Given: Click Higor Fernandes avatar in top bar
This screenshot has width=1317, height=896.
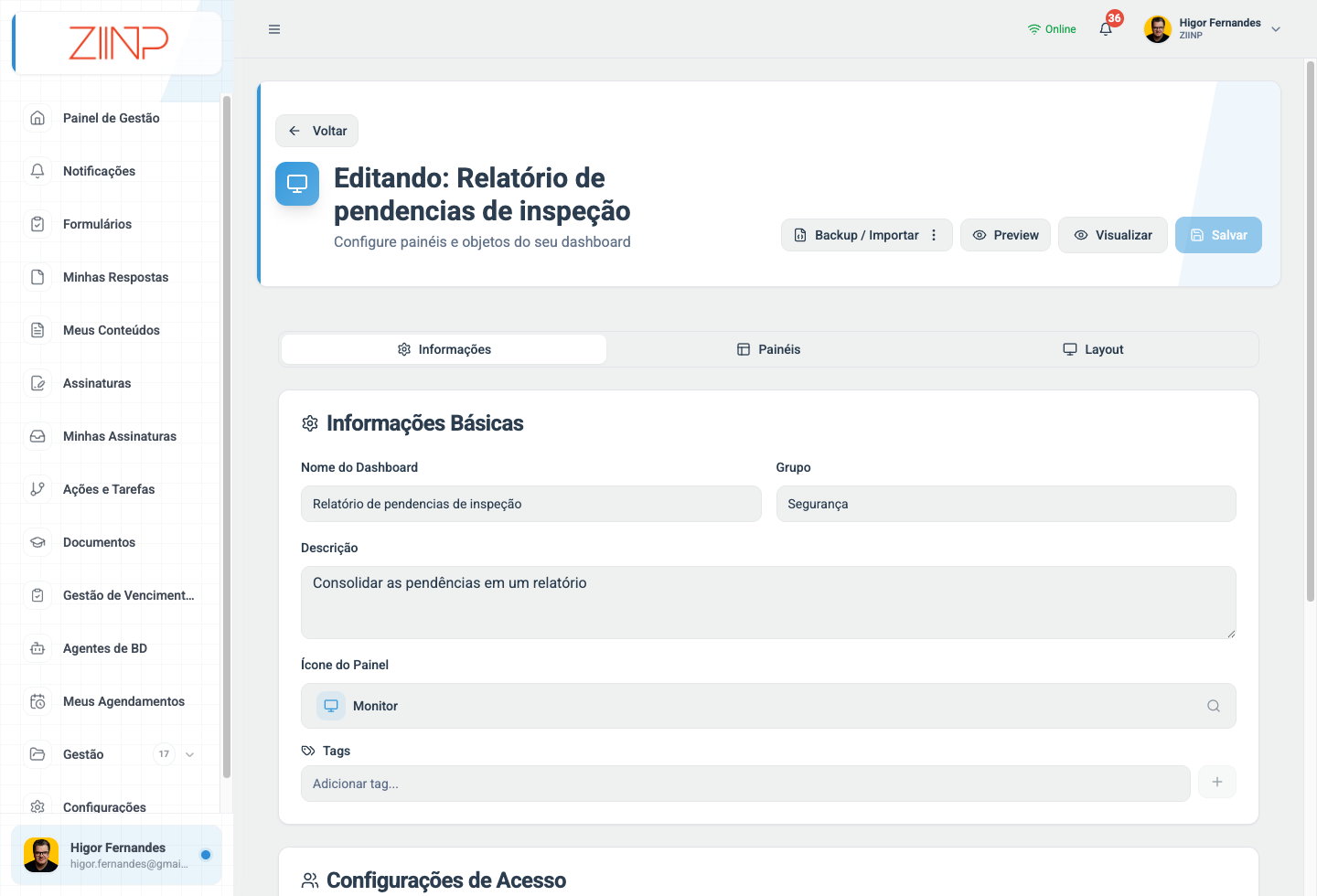Looking at the screenshot, I should pos(1158,29).
